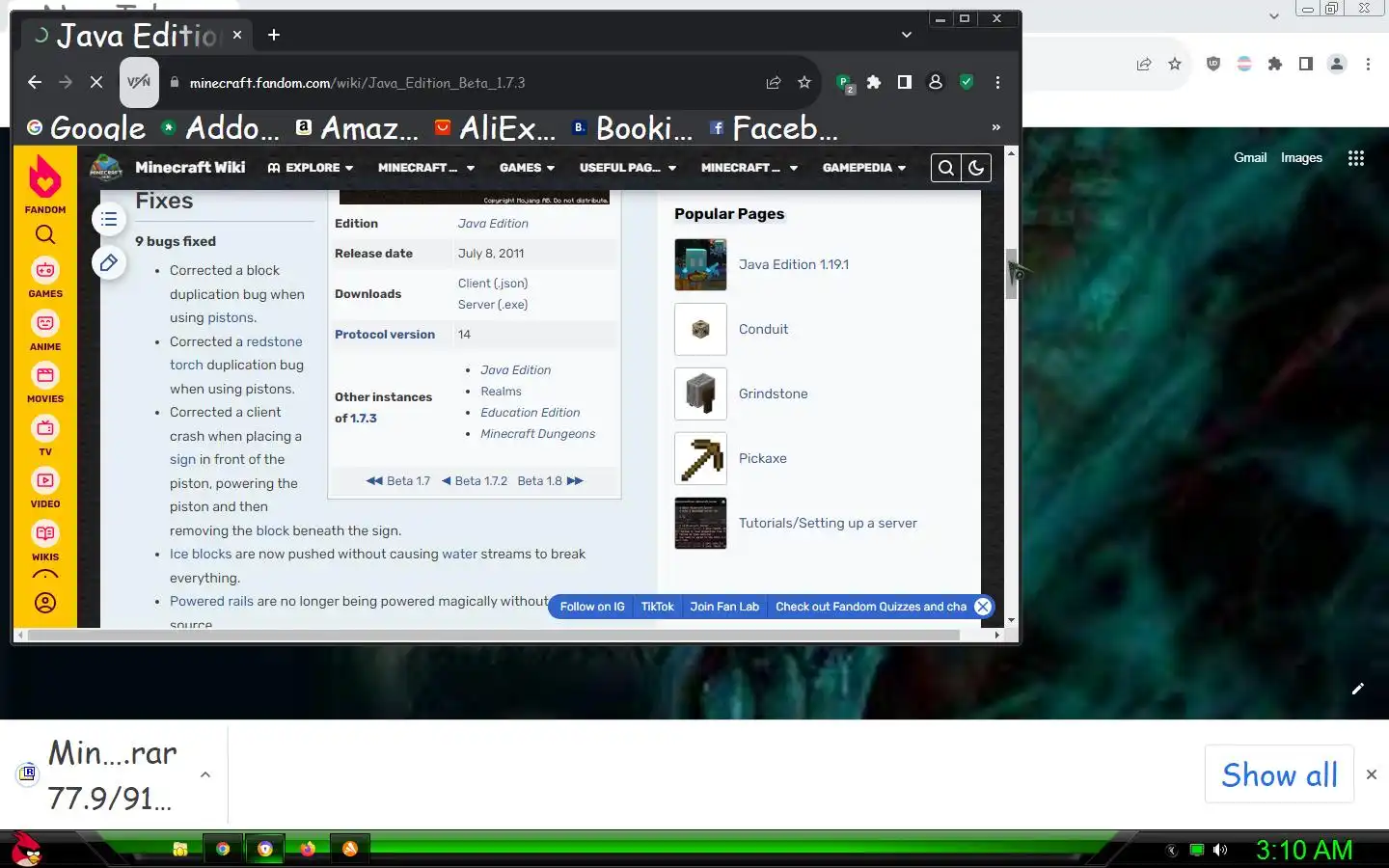Stop page loading with the X button

click(x=96, y=83)
